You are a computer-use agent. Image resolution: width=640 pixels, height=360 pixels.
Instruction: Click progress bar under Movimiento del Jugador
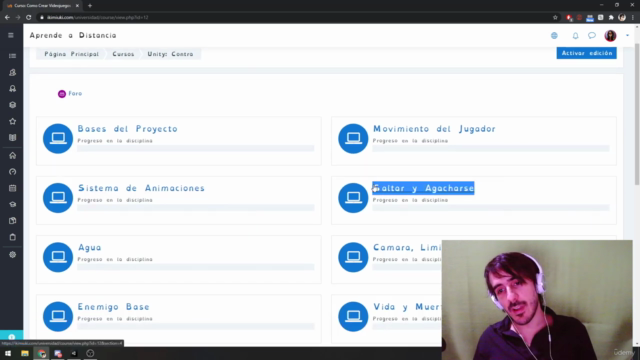coord(491,149)
